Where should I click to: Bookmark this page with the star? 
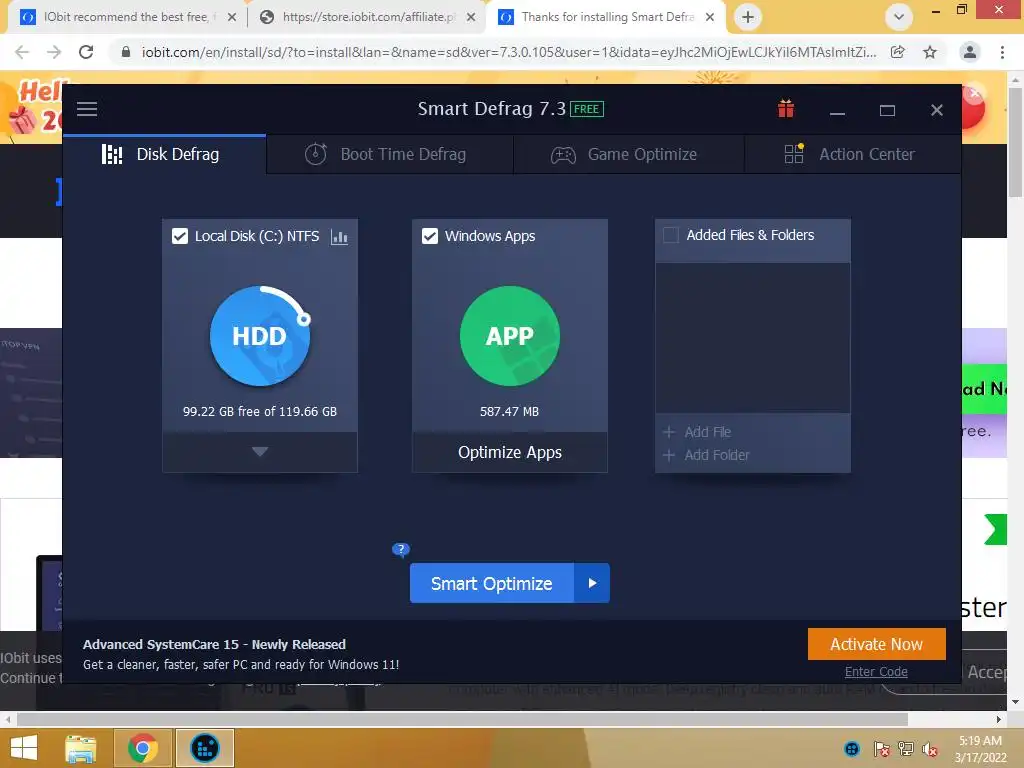pyautogui.click(x=930, y=52)
